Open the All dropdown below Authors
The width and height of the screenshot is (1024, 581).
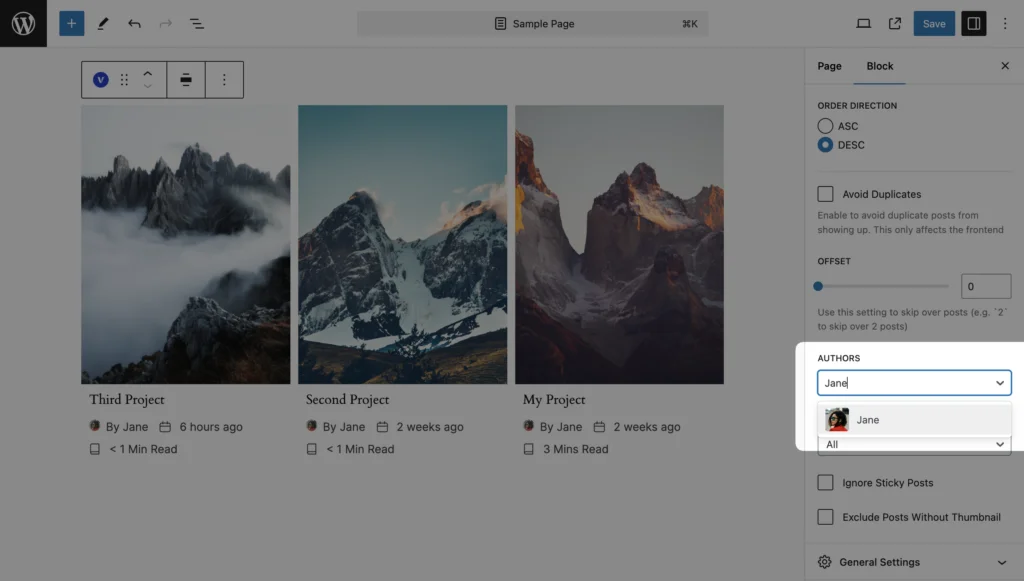click(914, 445)
